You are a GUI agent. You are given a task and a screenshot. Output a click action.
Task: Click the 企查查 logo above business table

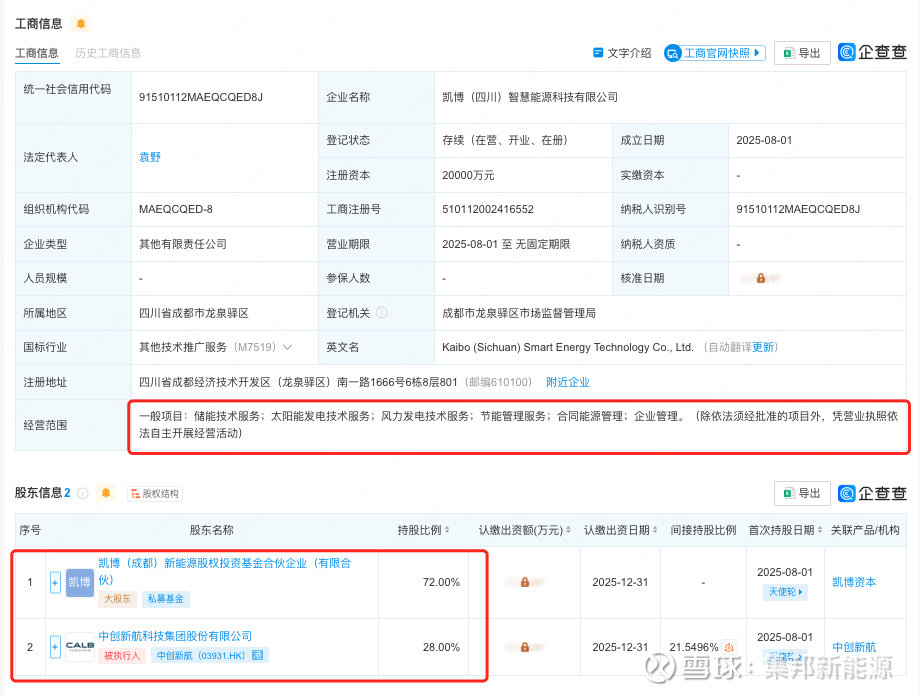click(x=872, y=52)
